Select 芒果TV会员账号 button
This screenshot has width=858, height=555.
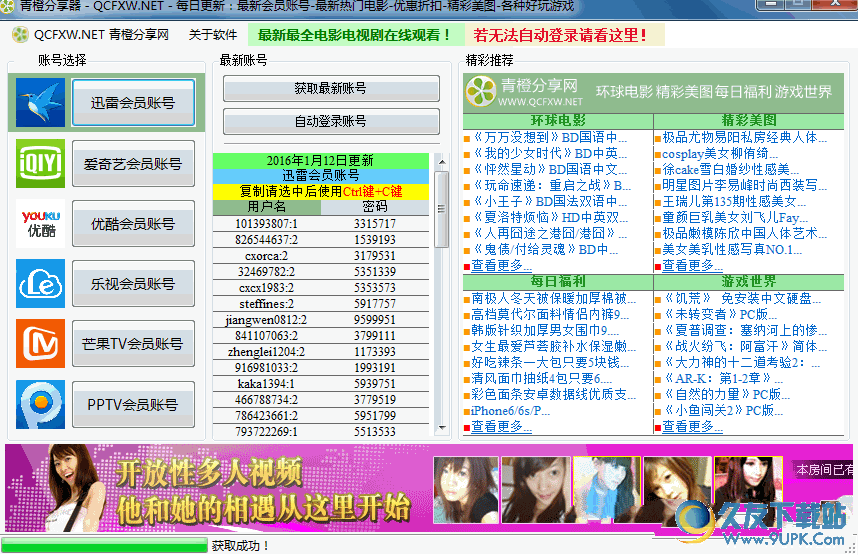tap(133, 344)
